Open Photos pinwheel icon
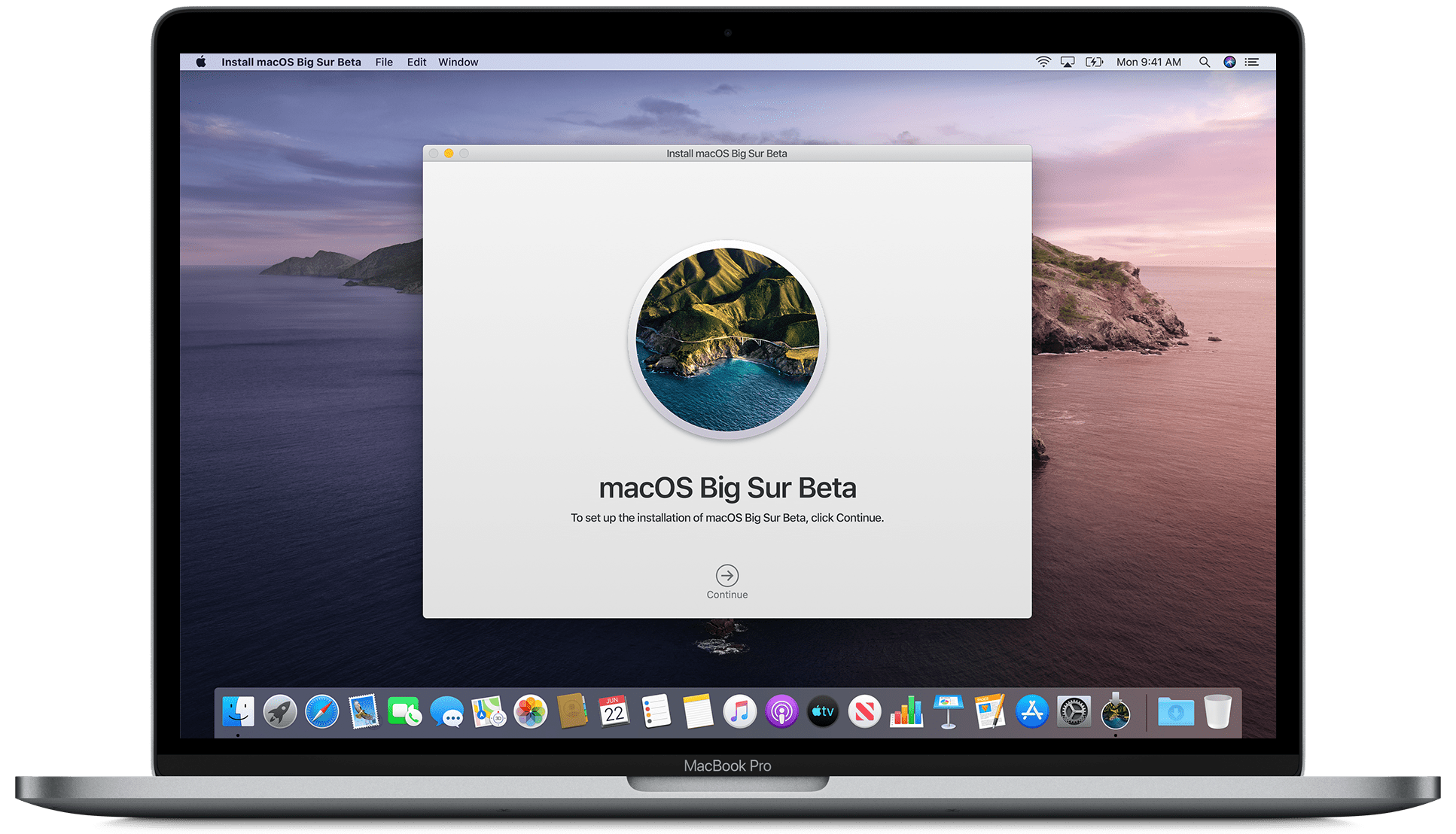Viewport: 1456px width, 834px height. click(531, 711)
